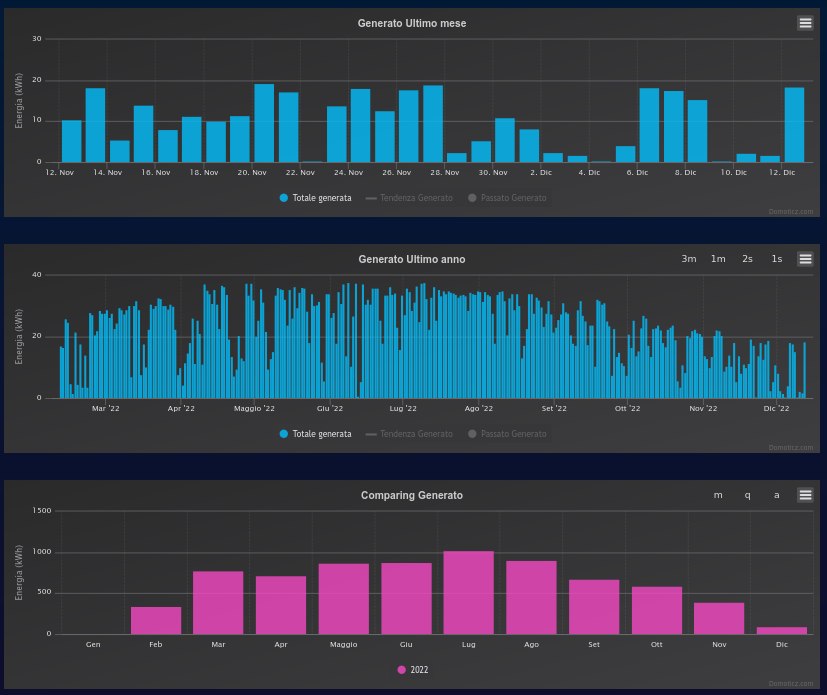Toggle Totale generata legend in Ultimo anno chart
The image size is (827, 695).
coord(315,434)
